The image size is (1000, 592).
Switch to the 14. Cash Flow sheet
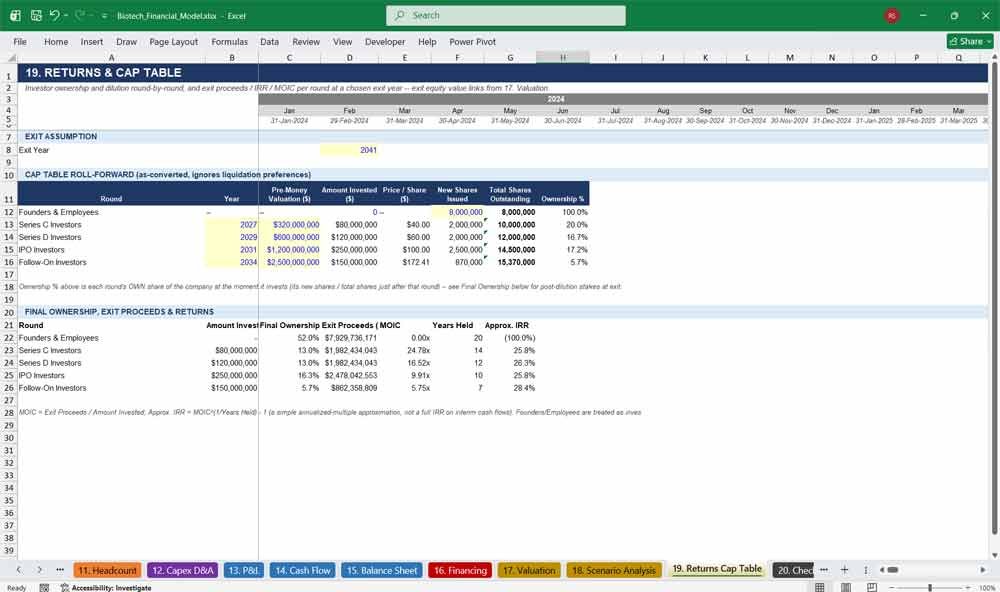303,570
